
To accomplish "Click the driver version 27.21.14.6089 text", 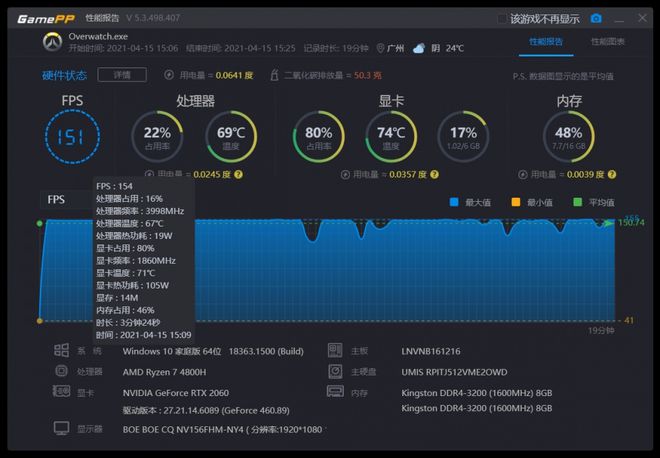I will pos(206,410).
